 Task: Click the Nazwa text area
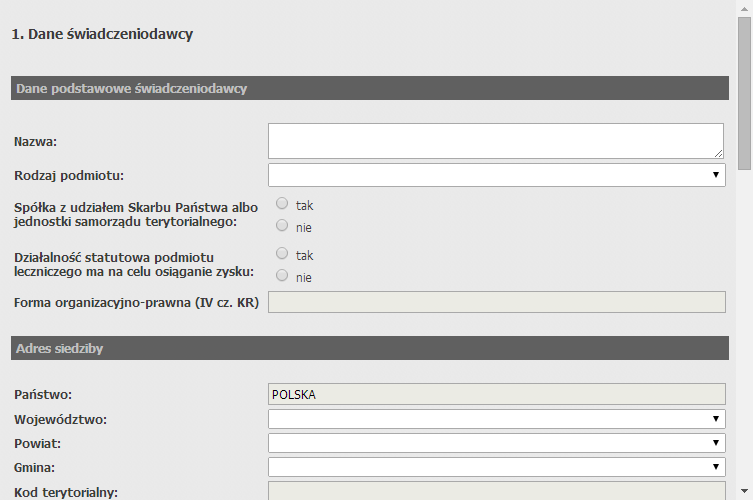click(496, 141)
